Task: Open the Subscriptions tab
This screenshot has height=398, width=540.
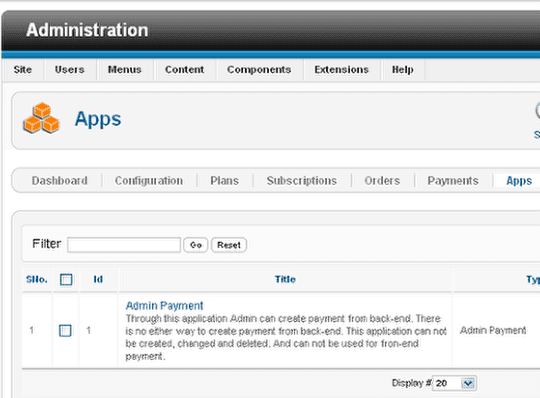Action: (302, 181)
